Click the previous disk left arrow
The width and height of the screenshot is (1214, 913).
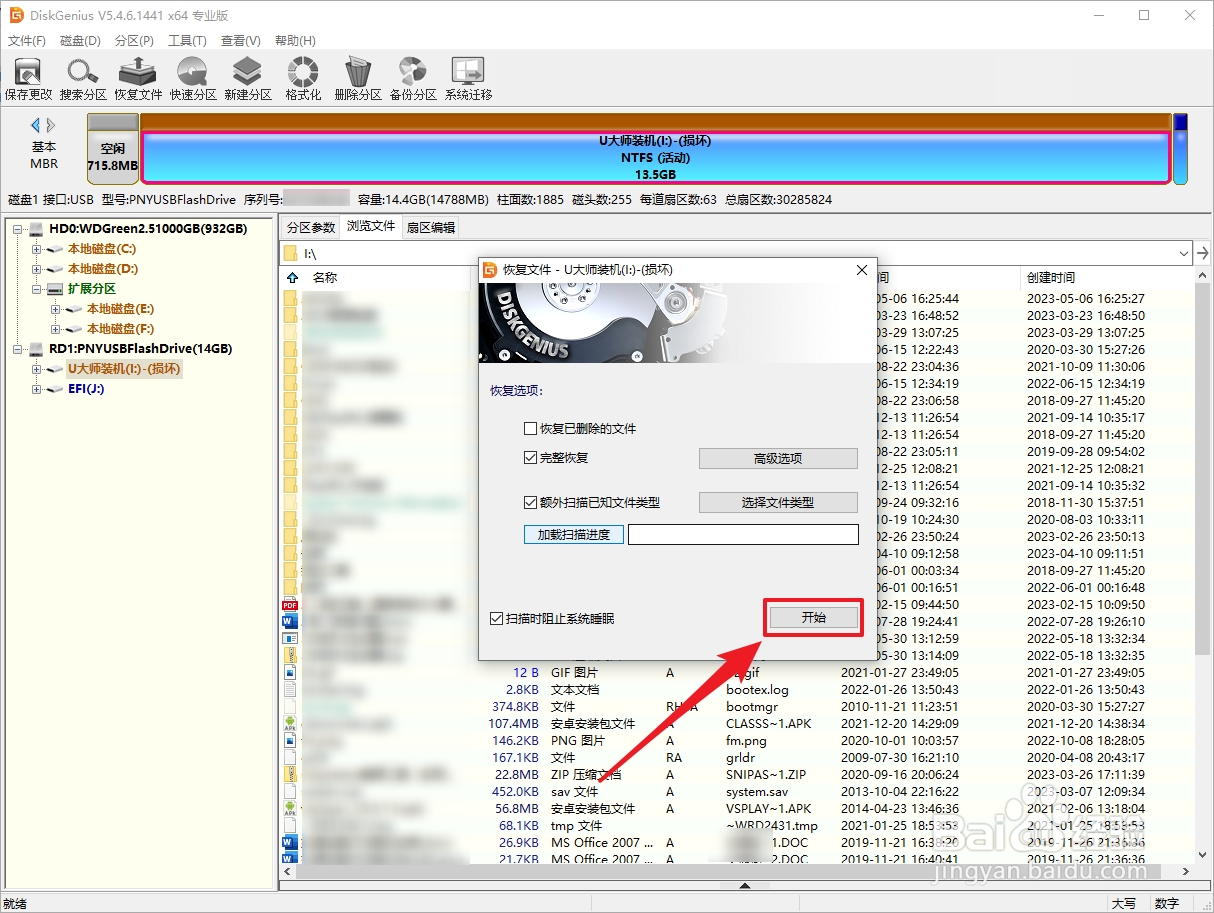click(35, 125)
